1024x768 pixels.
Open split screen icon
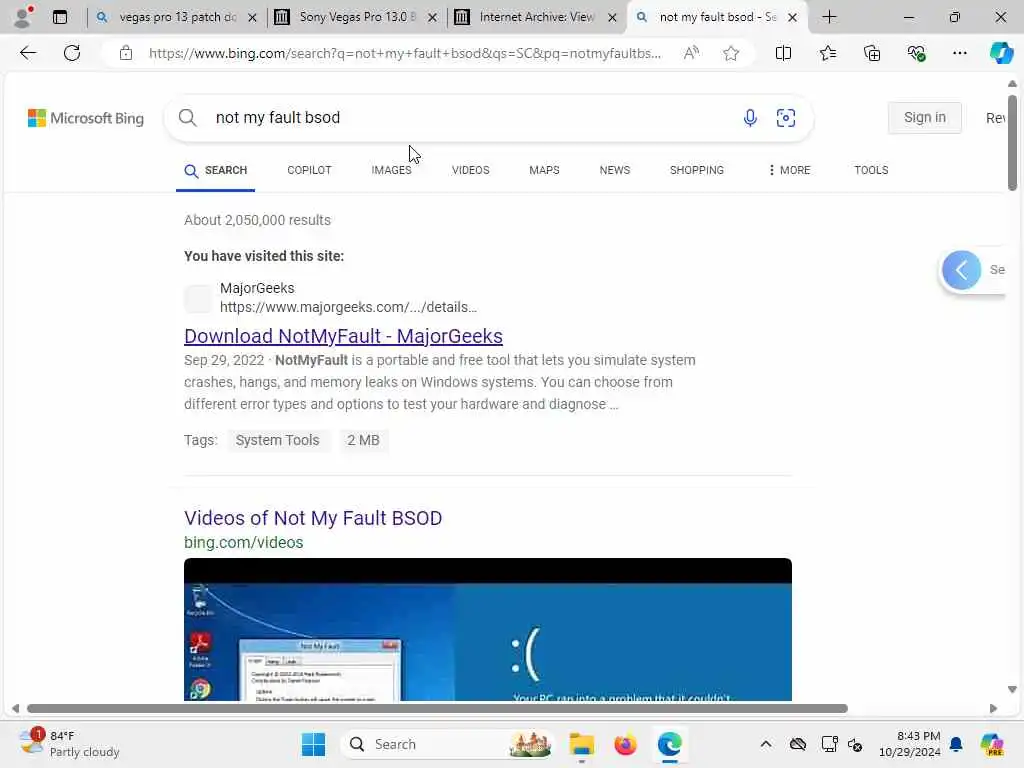click(783, 53)
